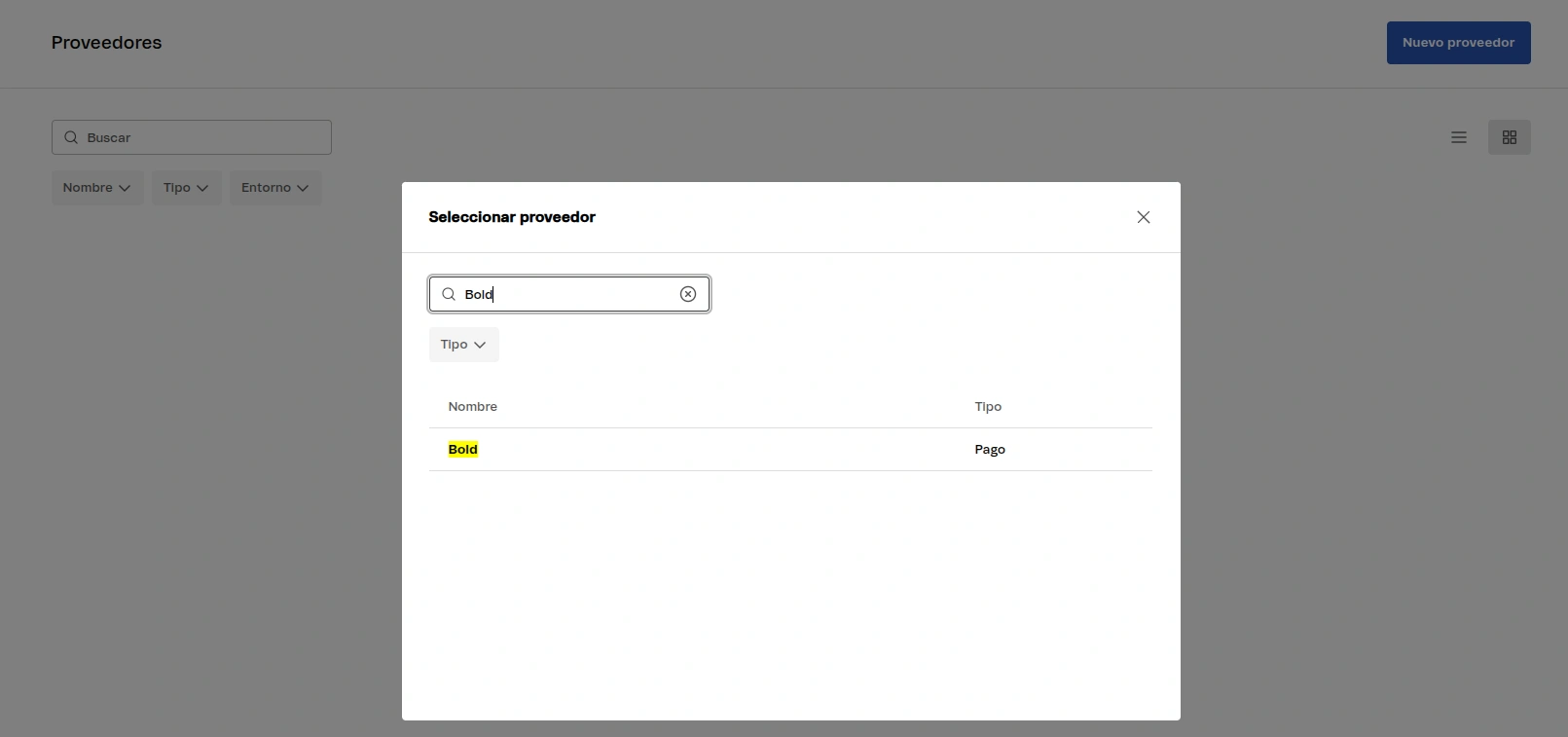Click the chevron arrow on Entorno filter
This screenshot has width=1568, height=737.
tap(303, 188)
